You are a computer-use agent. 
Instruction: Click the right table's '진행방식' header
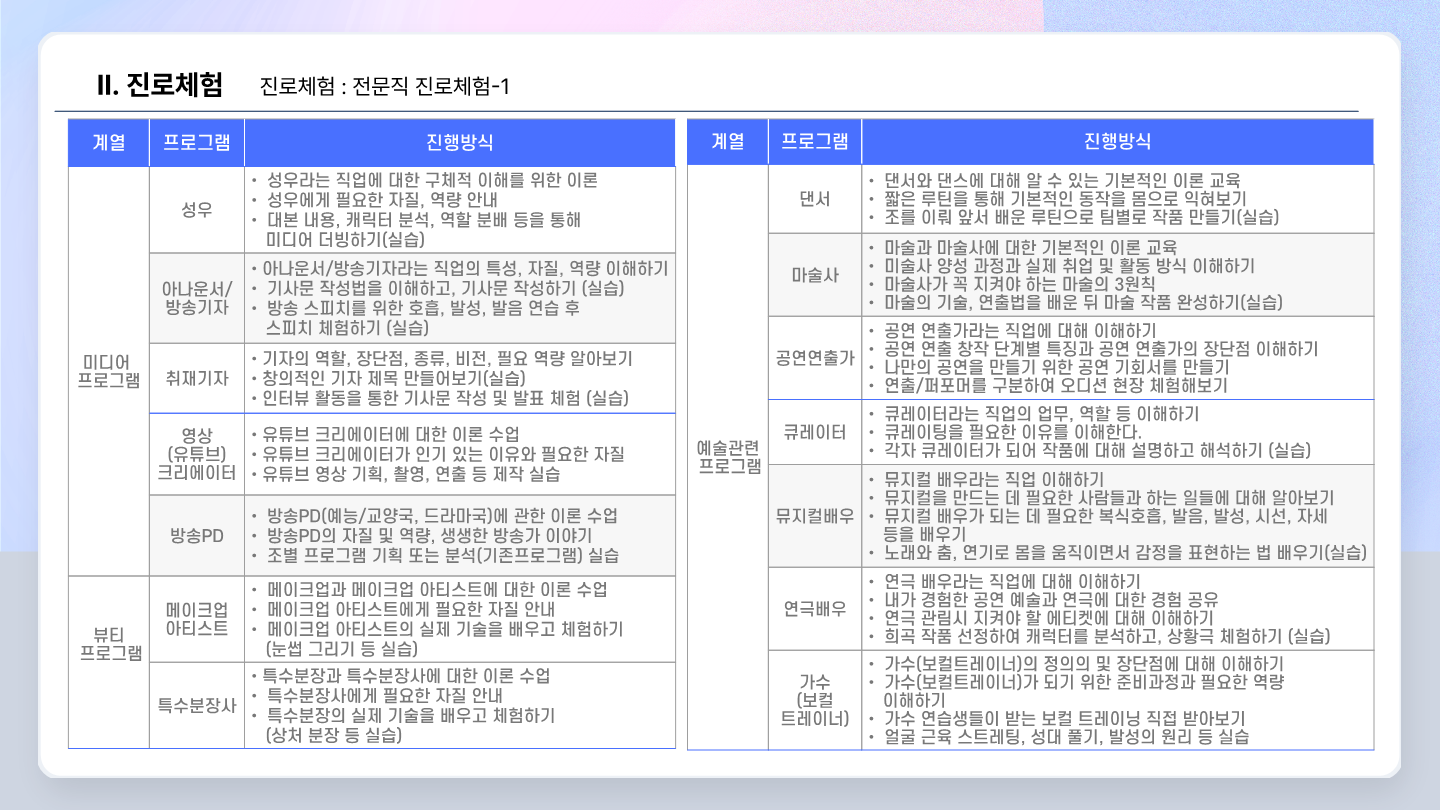click(1117, 142)
